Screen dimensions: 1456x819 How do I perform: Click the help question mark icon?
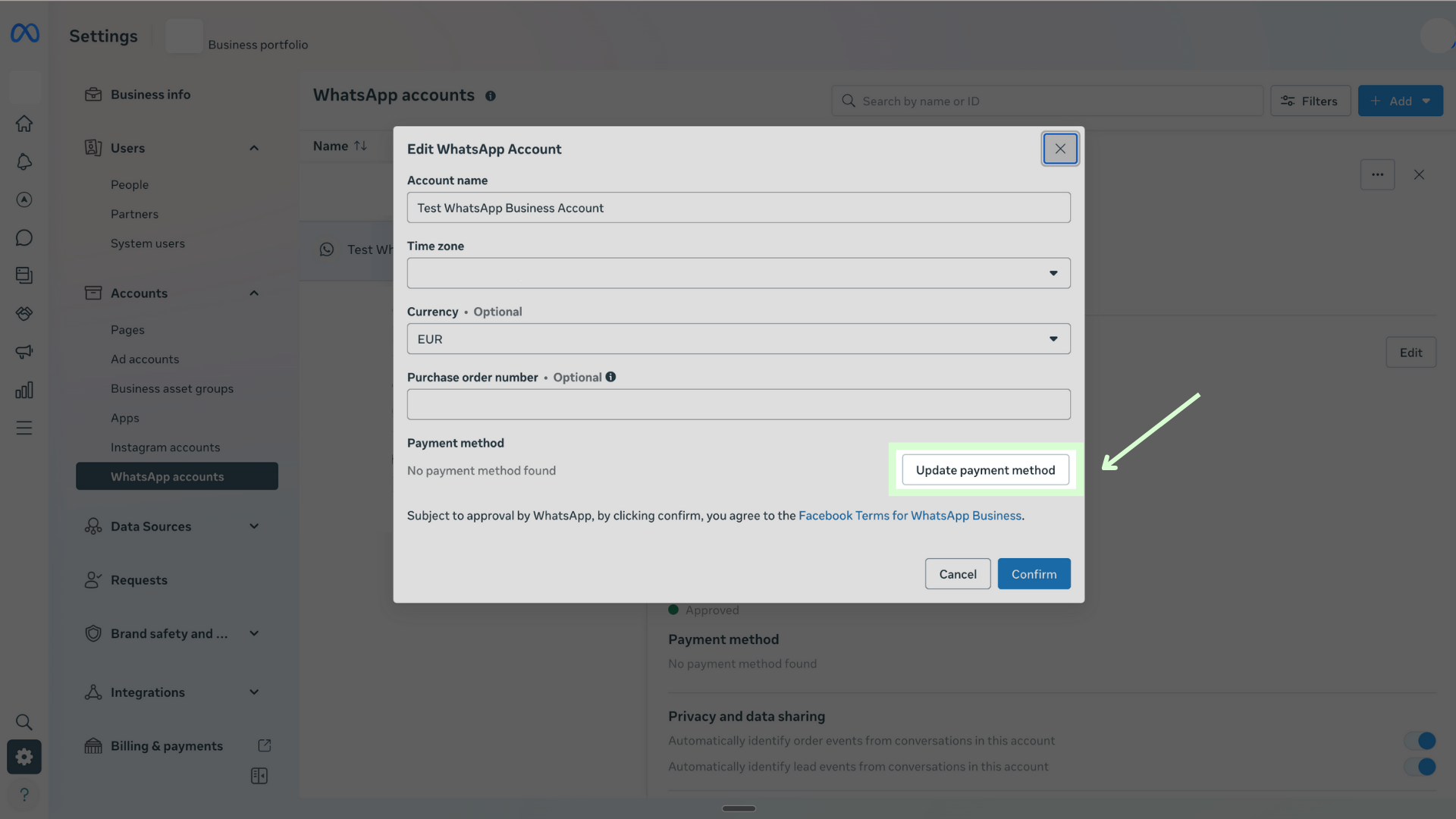tap(24, 794)
